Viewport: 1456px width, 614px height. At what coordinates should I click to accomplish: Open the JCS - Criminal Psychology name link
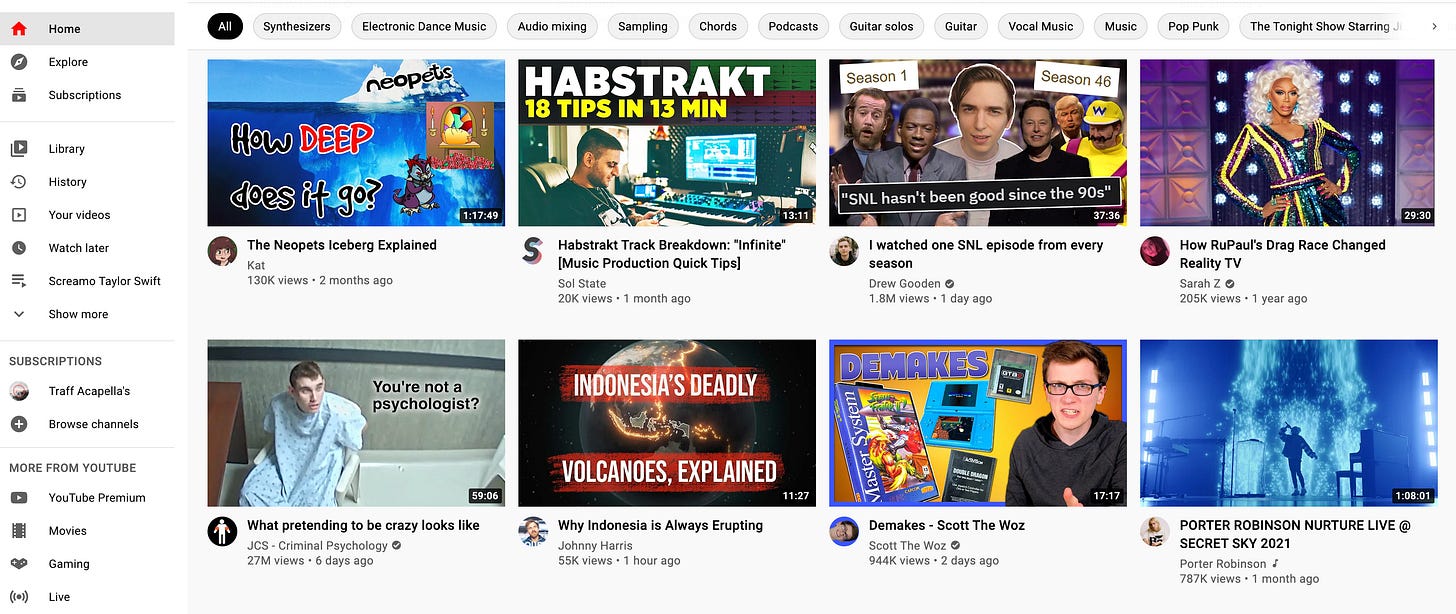click(317, 546)
